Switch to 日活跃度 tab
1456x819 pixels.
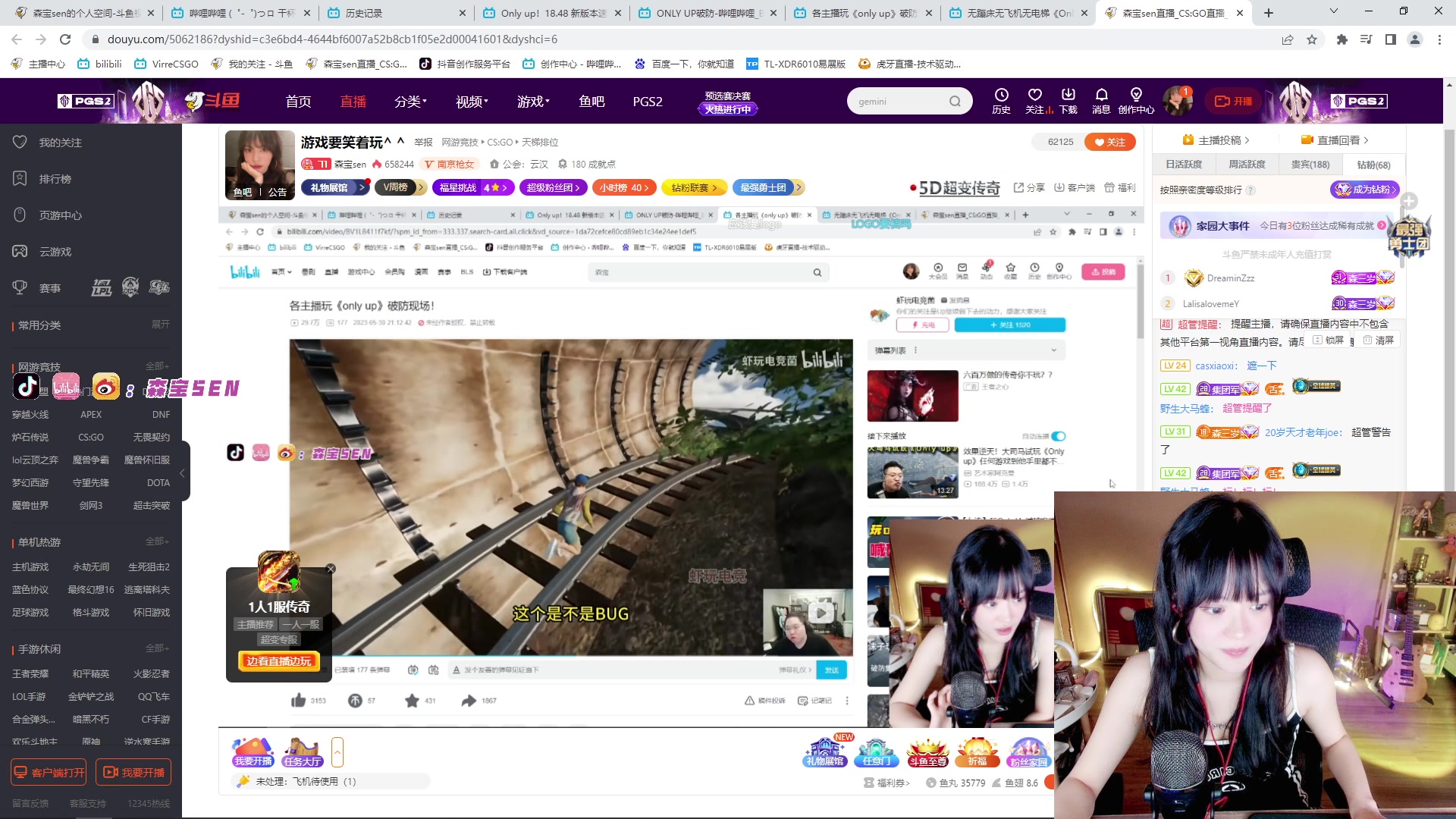click(1184, 165)
